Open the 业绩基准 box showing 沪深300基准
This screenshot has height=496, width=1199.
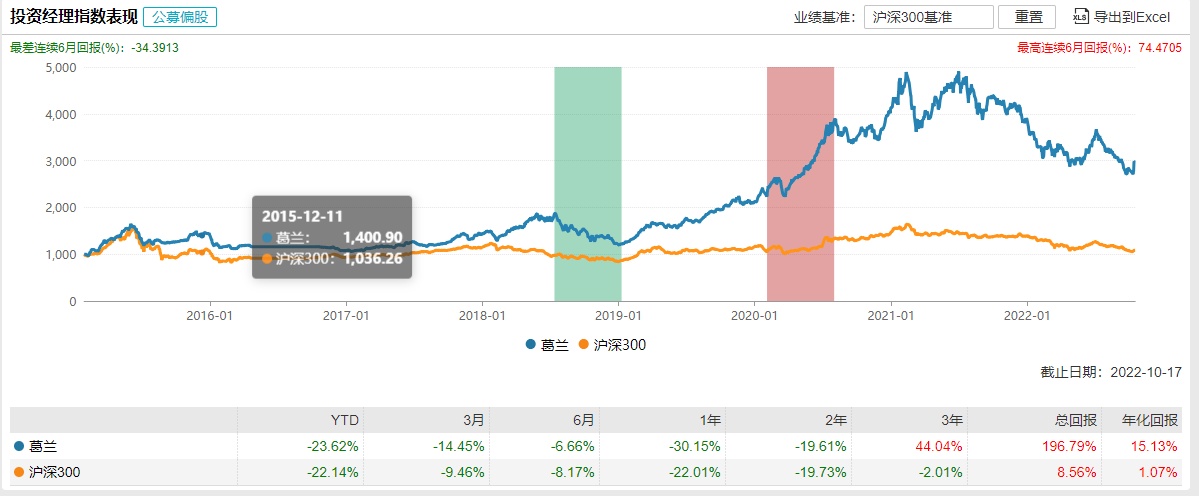point(929,17)
